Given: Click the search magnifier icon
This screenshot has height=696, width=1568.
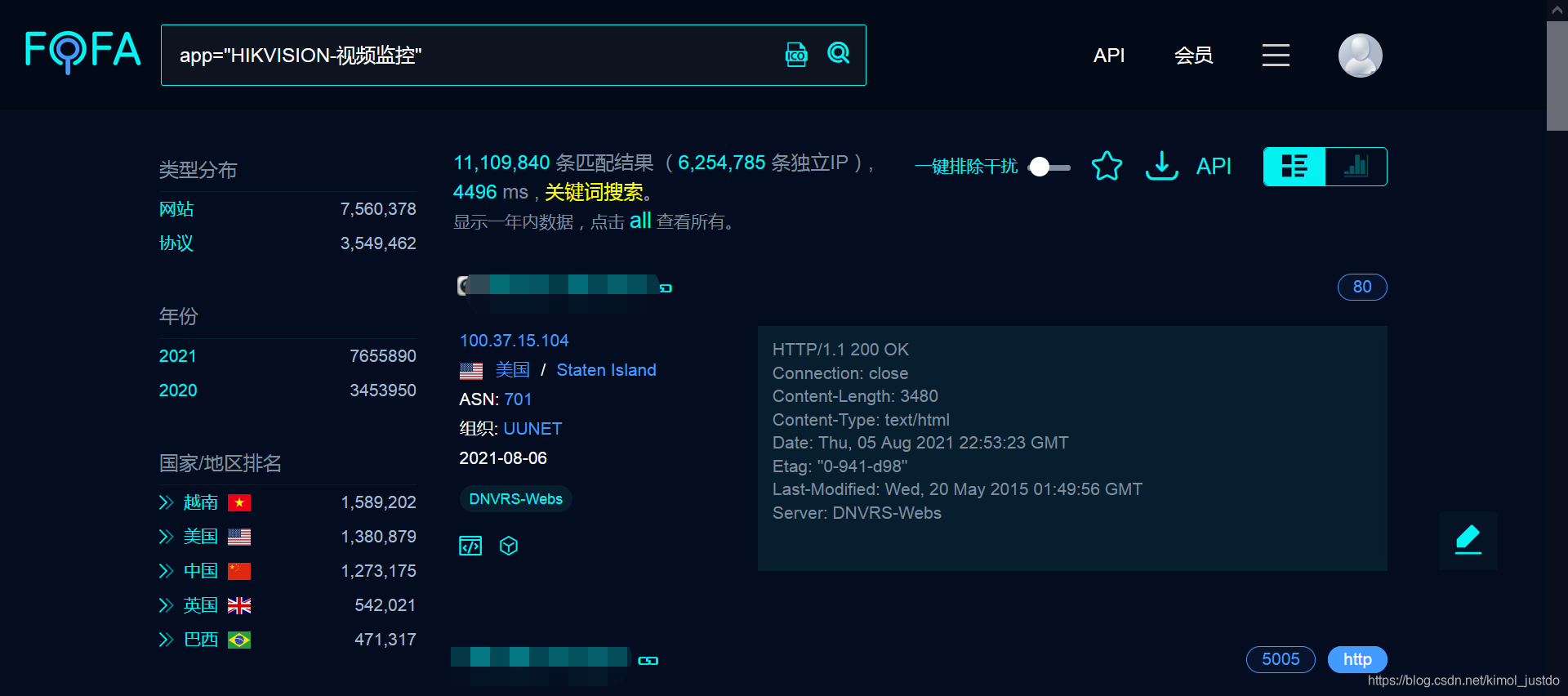Looking at the screenshot, I should tap(839, 54).
